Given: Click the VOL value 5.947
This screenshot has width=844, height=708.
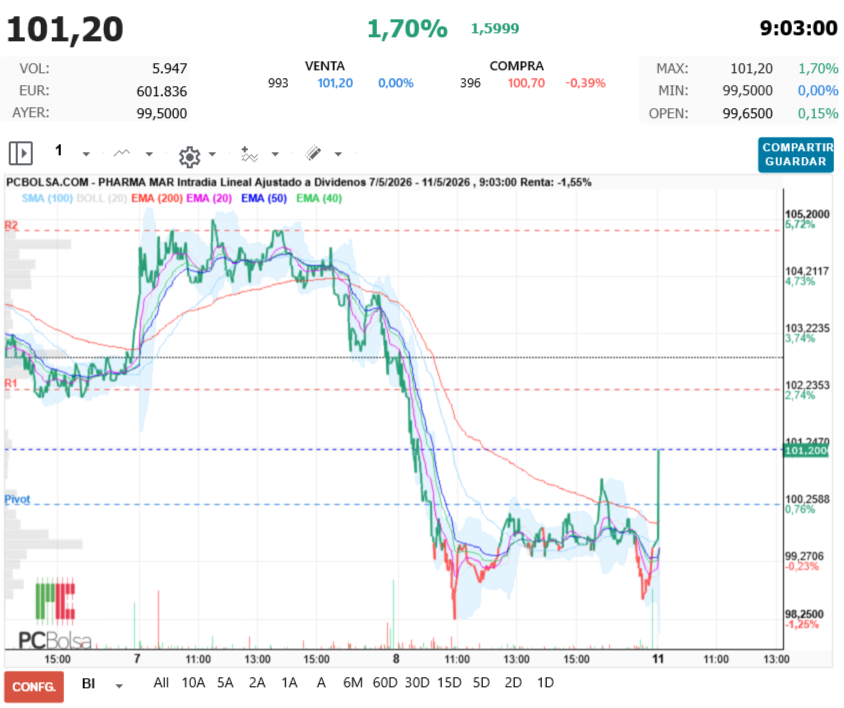Looking at the screenshot, I should tap(170, 68).
